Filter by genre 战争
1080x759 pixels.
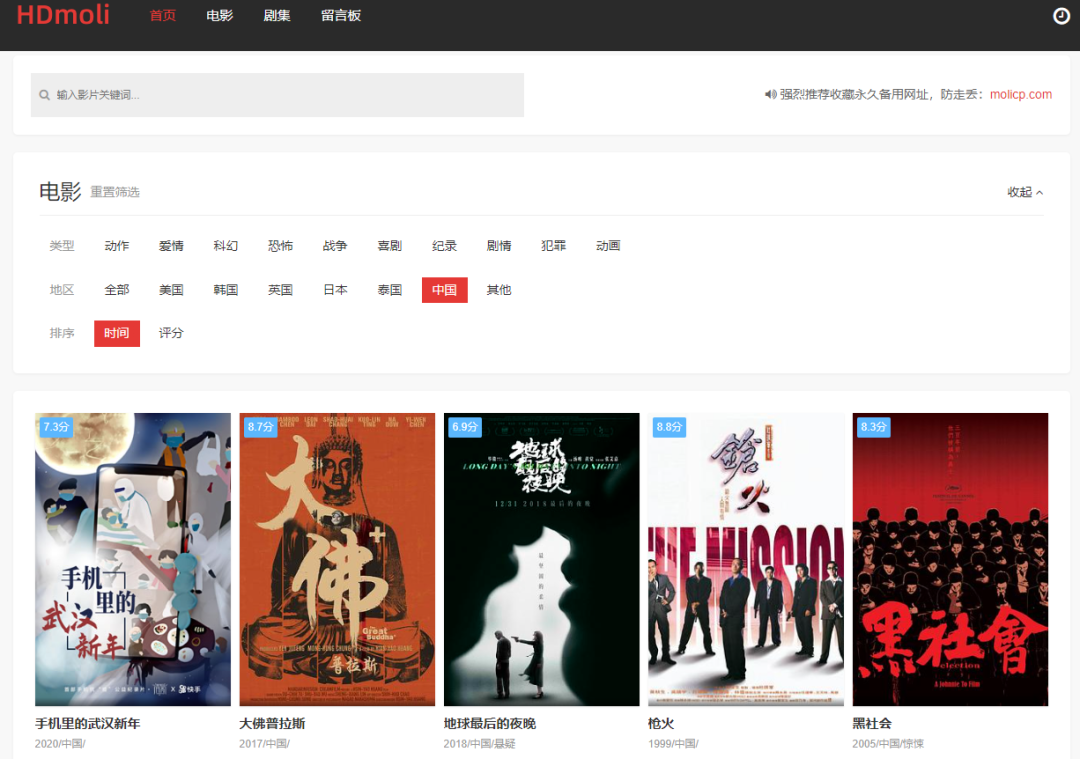pos(335,246)
